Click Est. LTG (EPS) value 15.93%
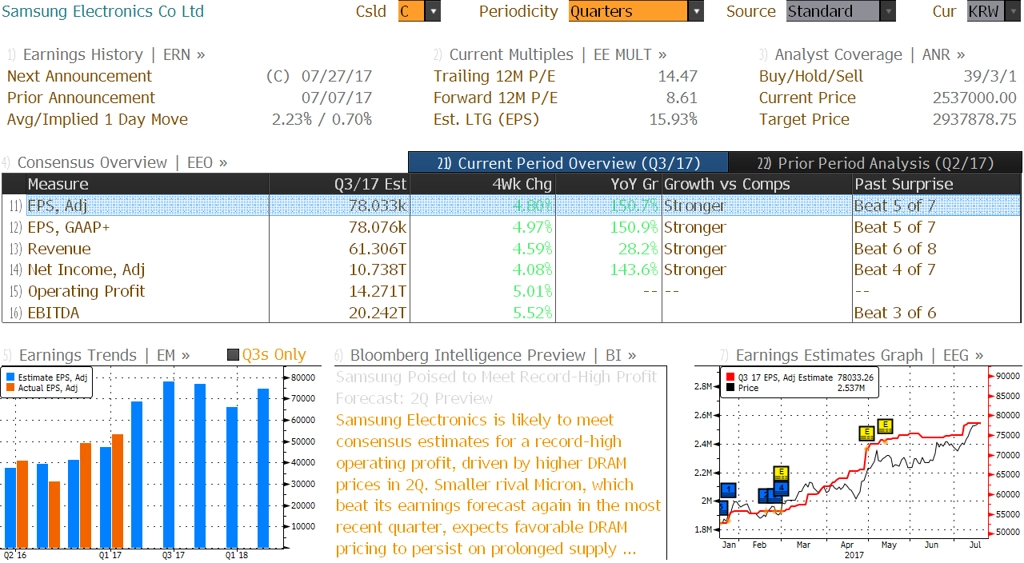This screenshot has width=1024, height=563. coord(673,119)
